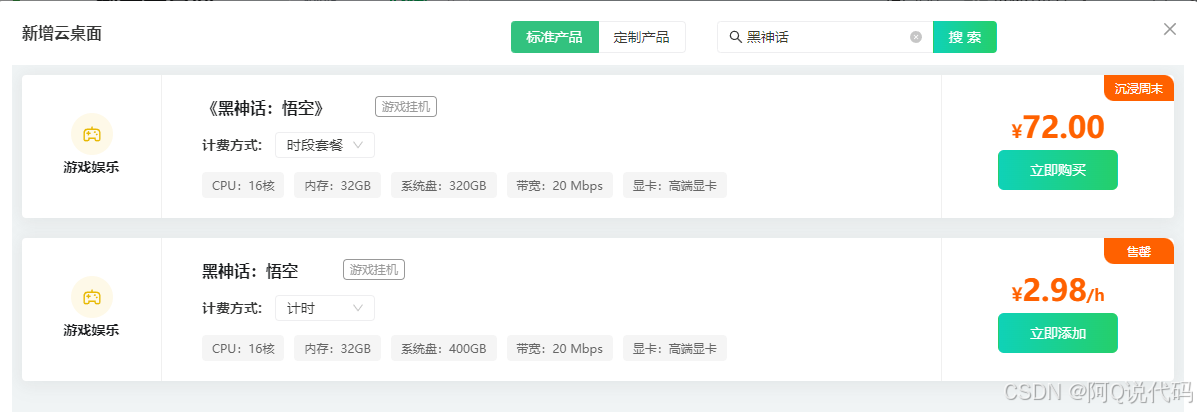
Task: Close the 新增云桌面 dialog
Action: click(1170, 29)
